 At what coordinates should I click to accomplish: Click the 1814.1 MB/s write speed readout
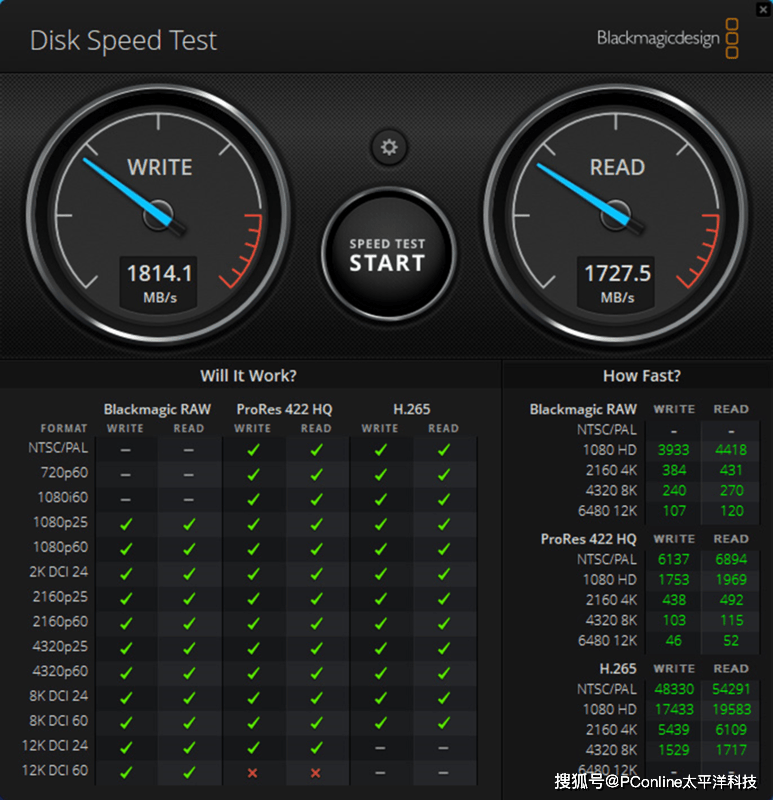(160, 281)
